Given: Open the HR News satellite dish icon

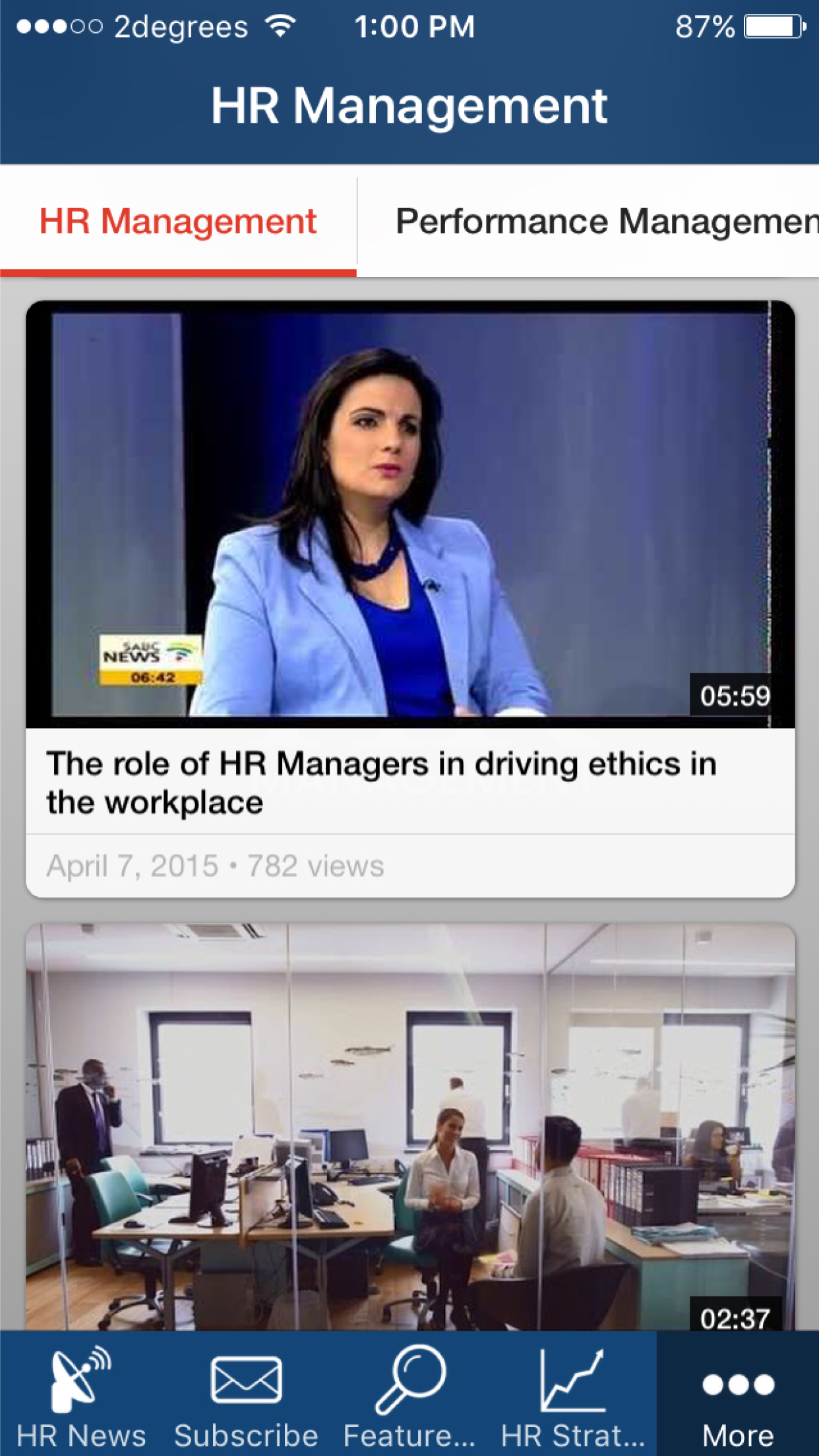Looking at the screenshot, I should pos(80,1378).
